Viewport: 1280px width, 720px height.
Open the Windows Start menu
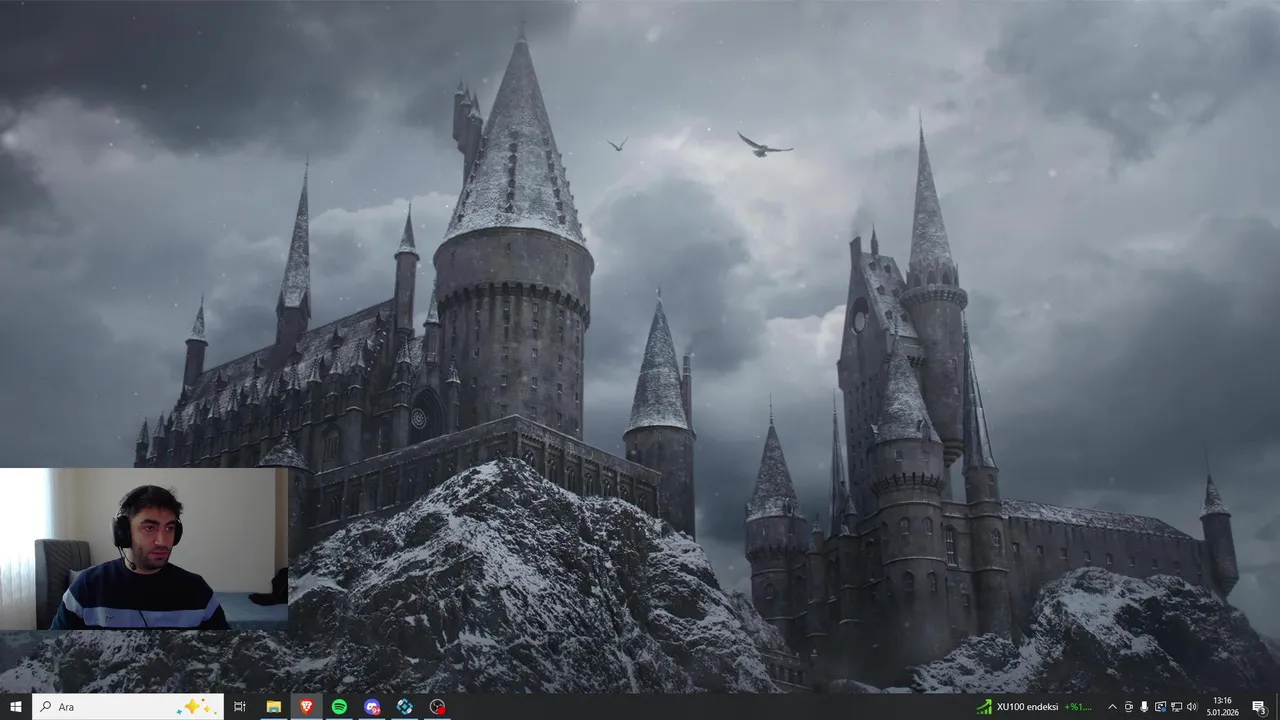[x=15, y=706]
